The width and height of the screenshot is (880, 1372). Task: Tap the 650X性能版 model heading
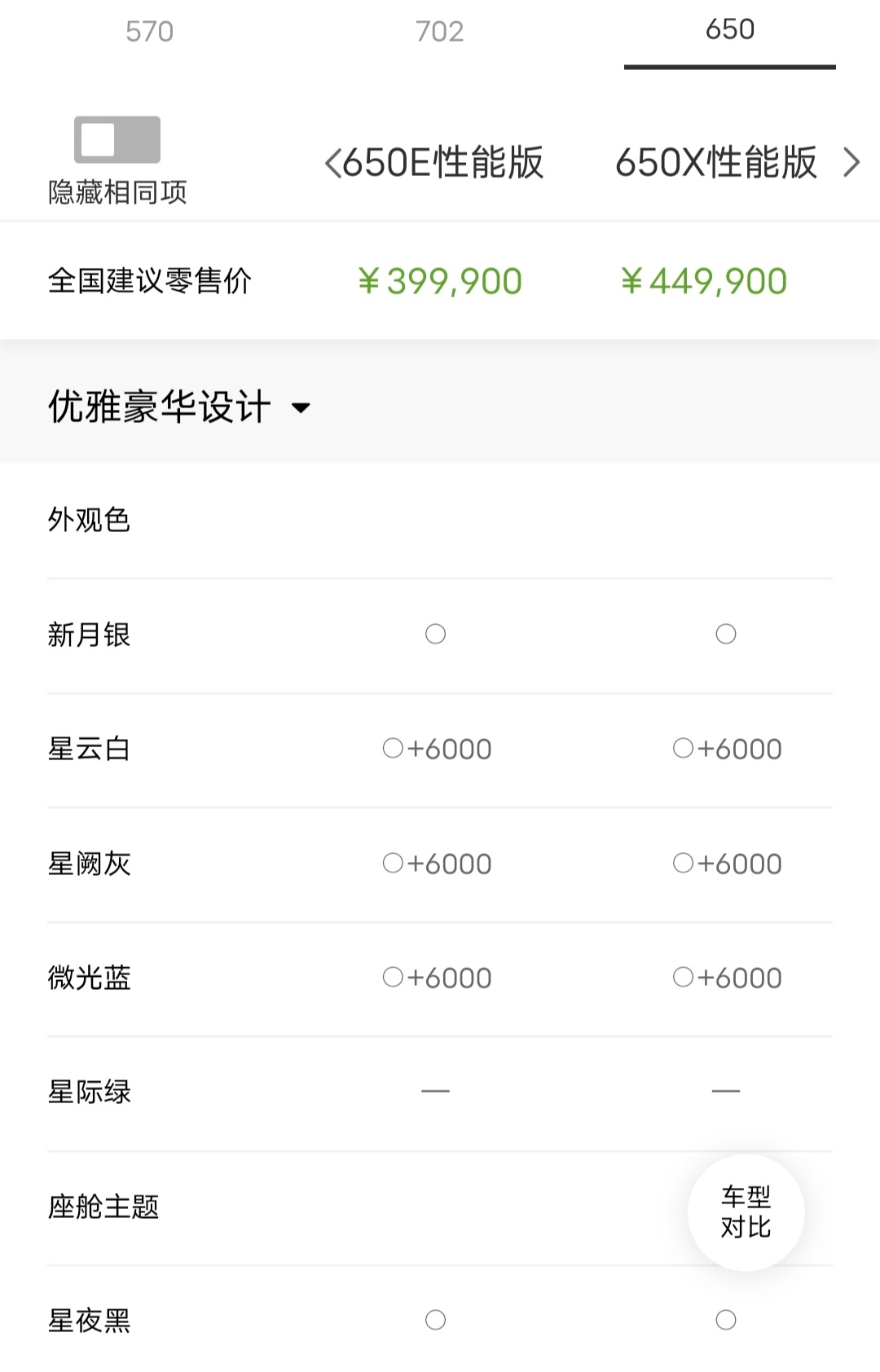(x=715, y=163)
